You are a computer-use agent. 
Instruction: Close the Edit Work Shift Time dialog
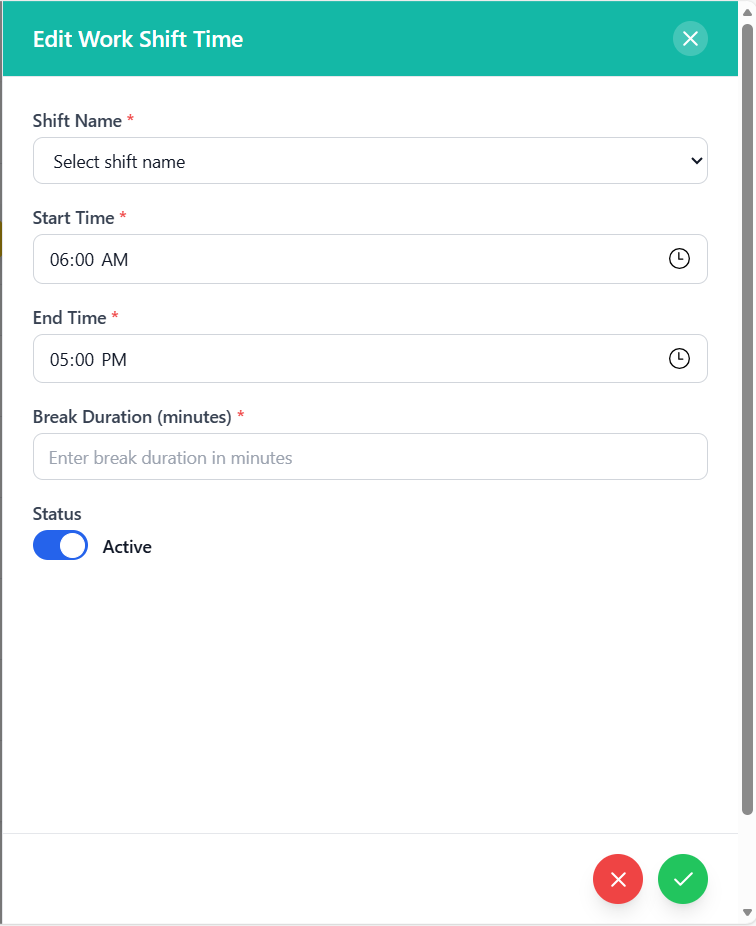(690, 39)
